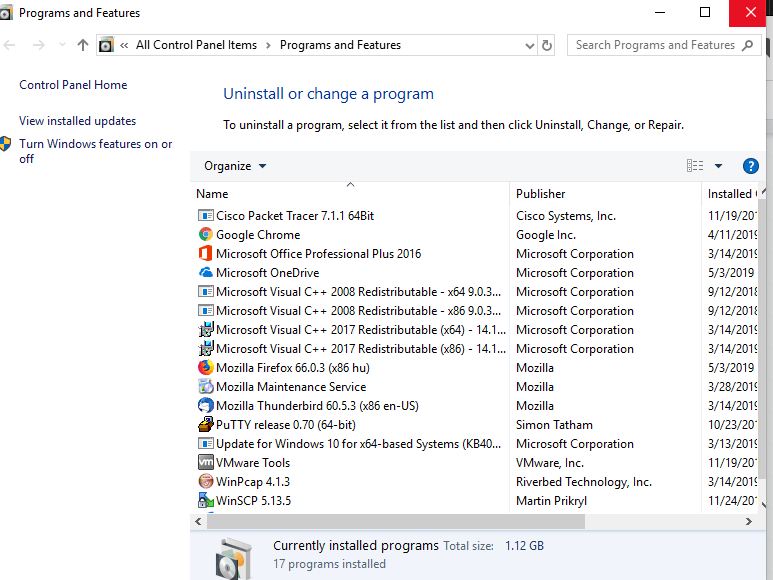Click publisher VMware, Inc.
Image resolution: width=773 pixels, height=580 pixels.
550,463
